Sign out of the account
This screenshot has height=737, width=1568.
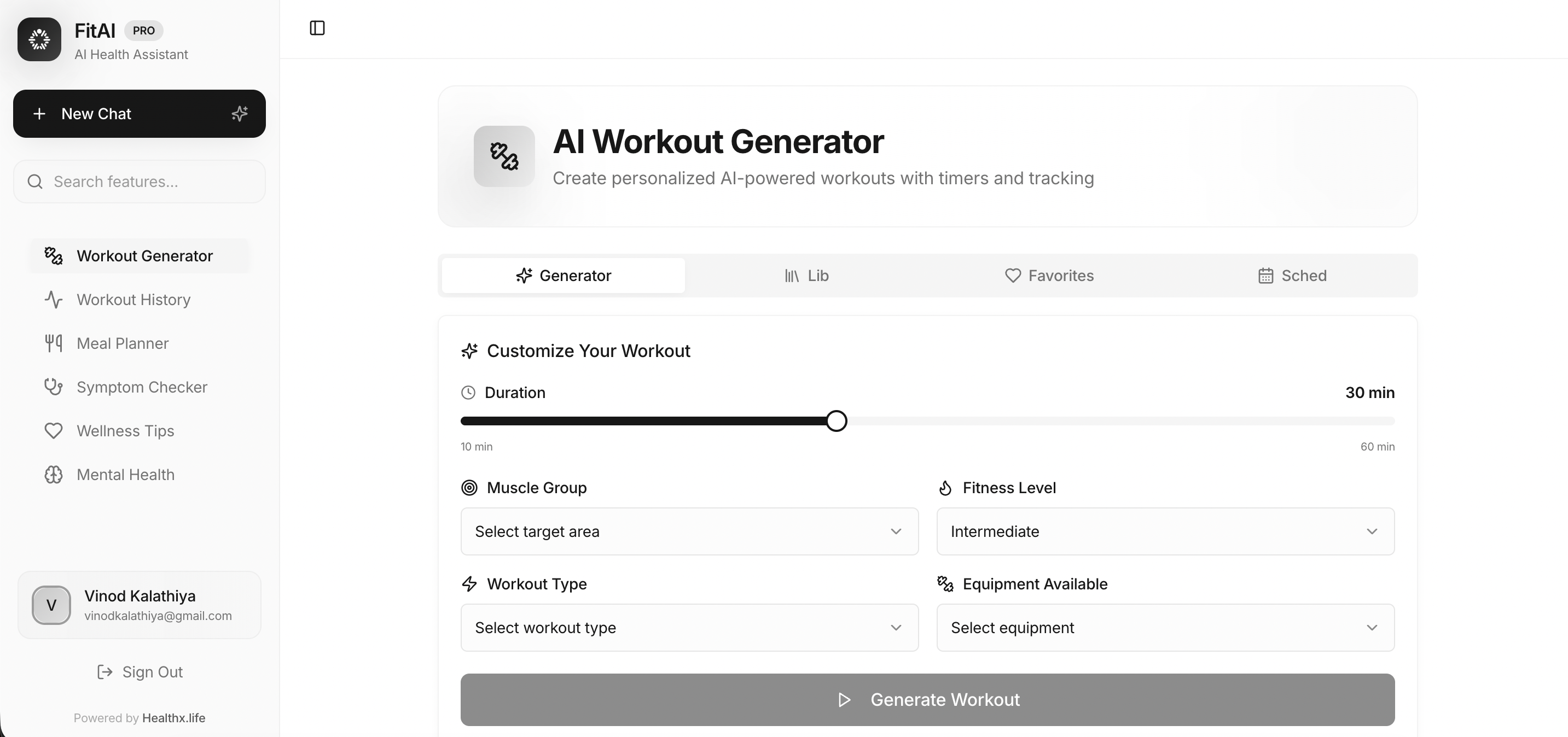pos(140,671)
